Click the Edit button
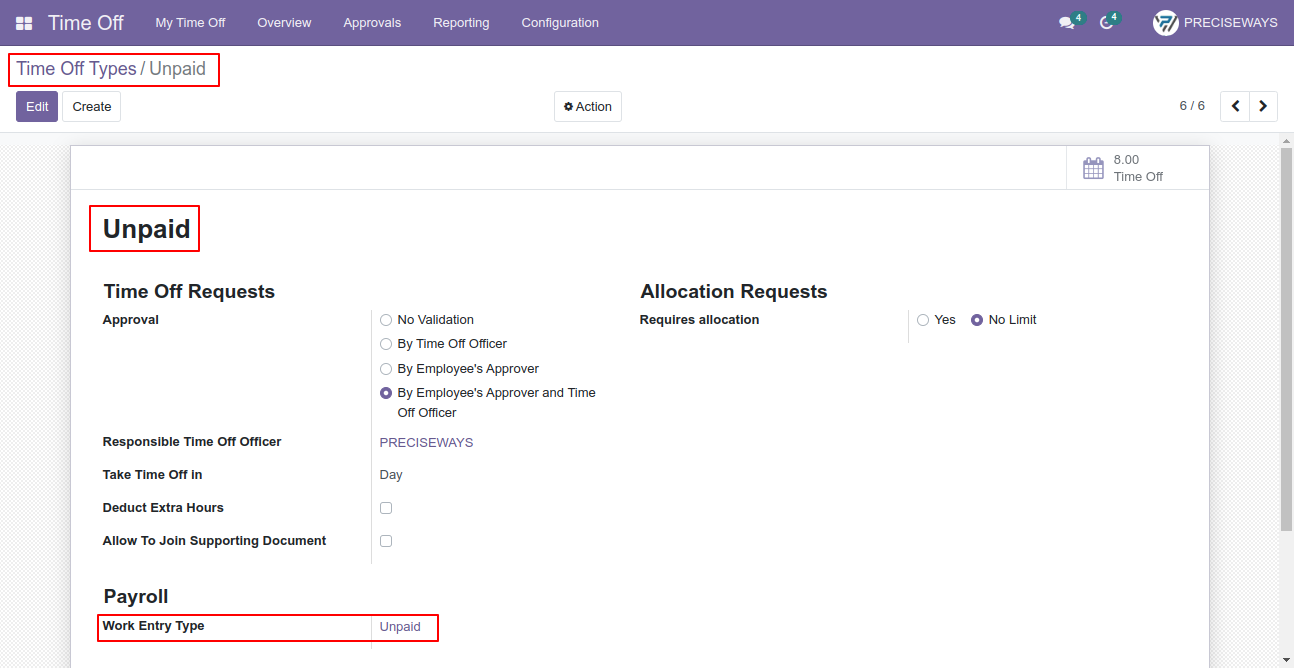 pyautogui.click(x=37, y=107)
